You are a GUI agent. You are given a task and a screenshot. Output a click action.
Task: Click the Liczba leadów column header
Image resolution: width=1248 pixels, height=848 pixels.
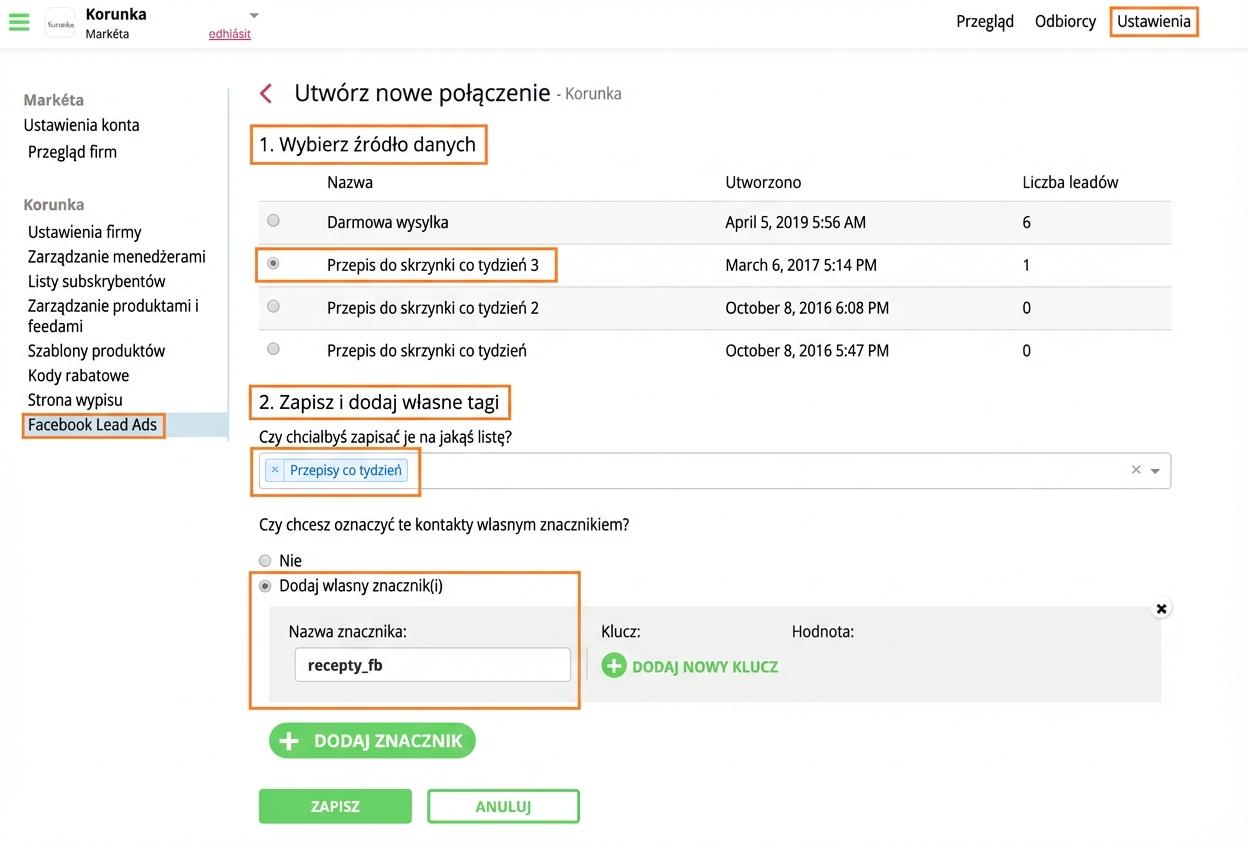point(1070,182)
